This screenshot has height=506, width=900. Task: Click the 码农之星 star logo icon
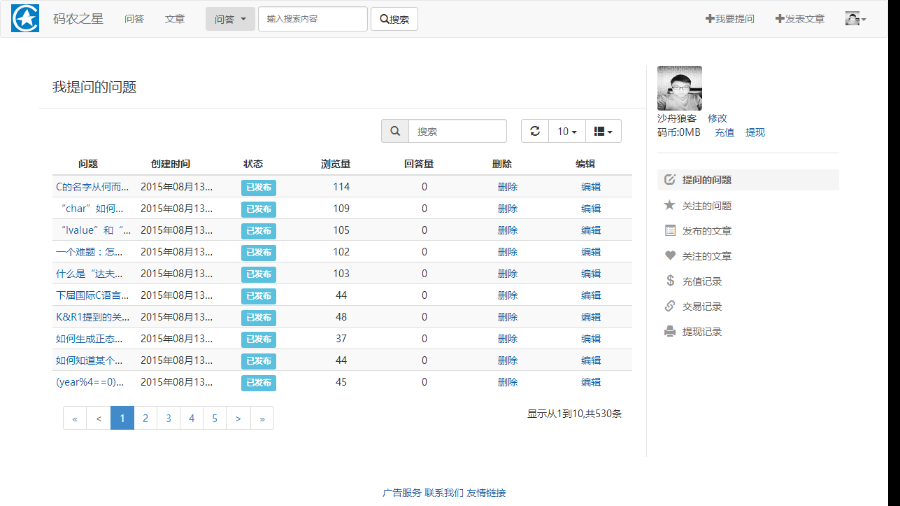25,18
